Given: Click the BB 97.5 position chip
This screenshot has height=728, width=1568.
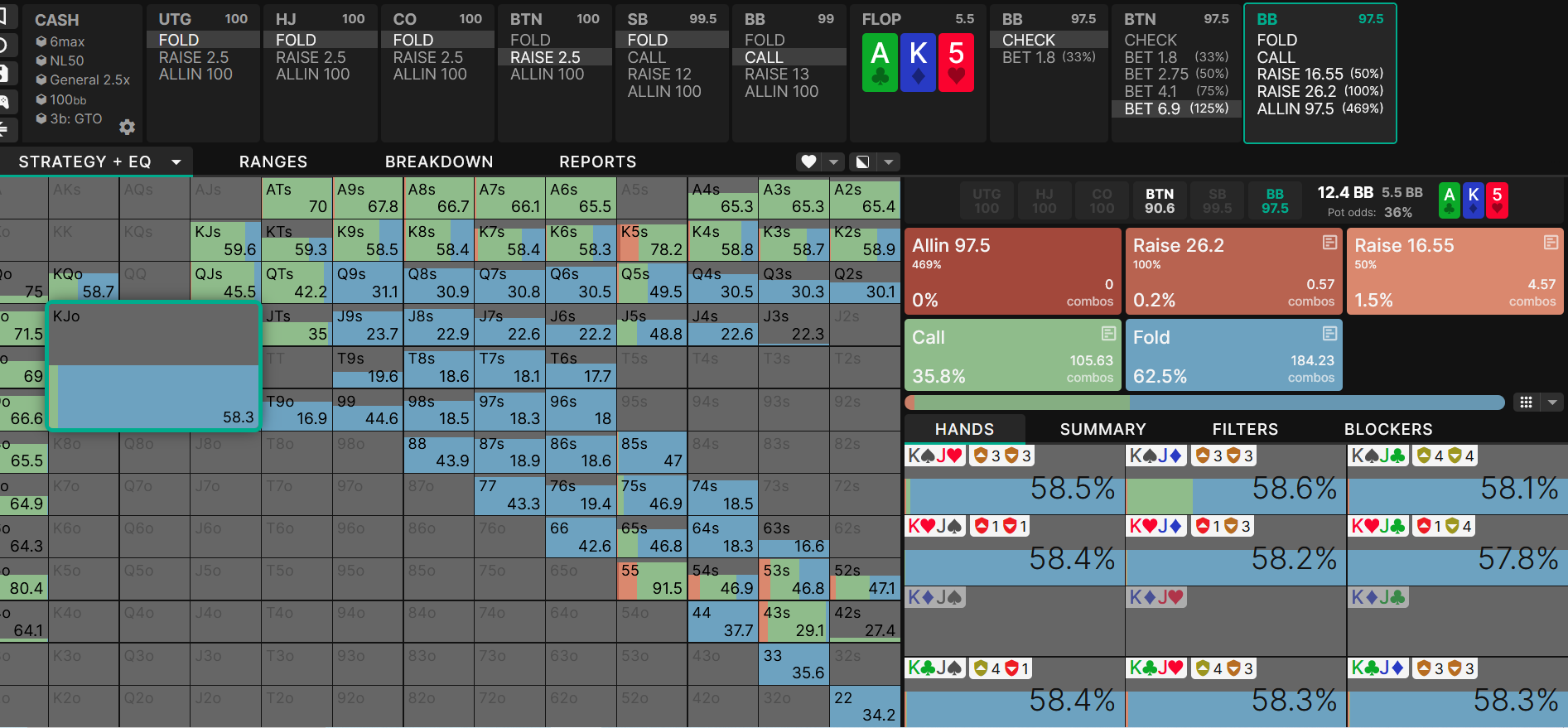Looking at the screenshot, I should (1275, 200).
